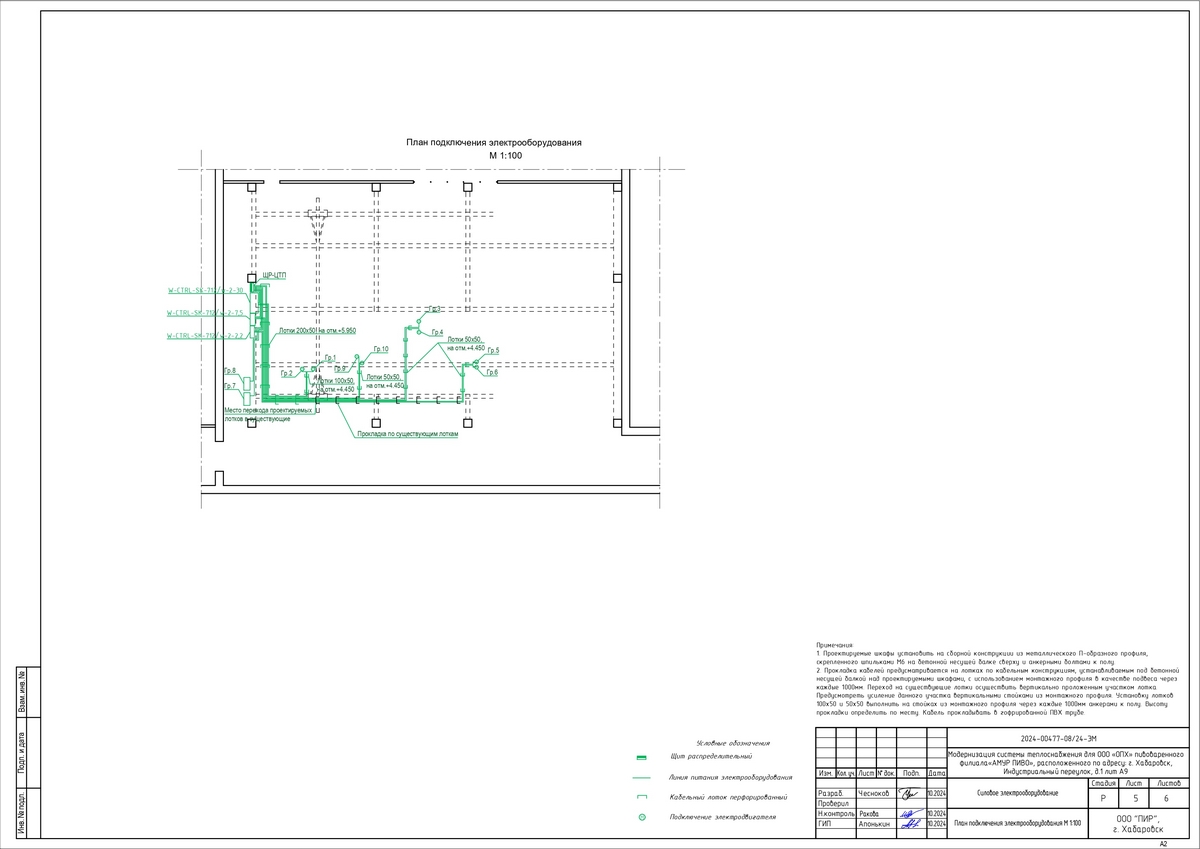Click the motor connection legend circle symbol

(x=642, y=818)
